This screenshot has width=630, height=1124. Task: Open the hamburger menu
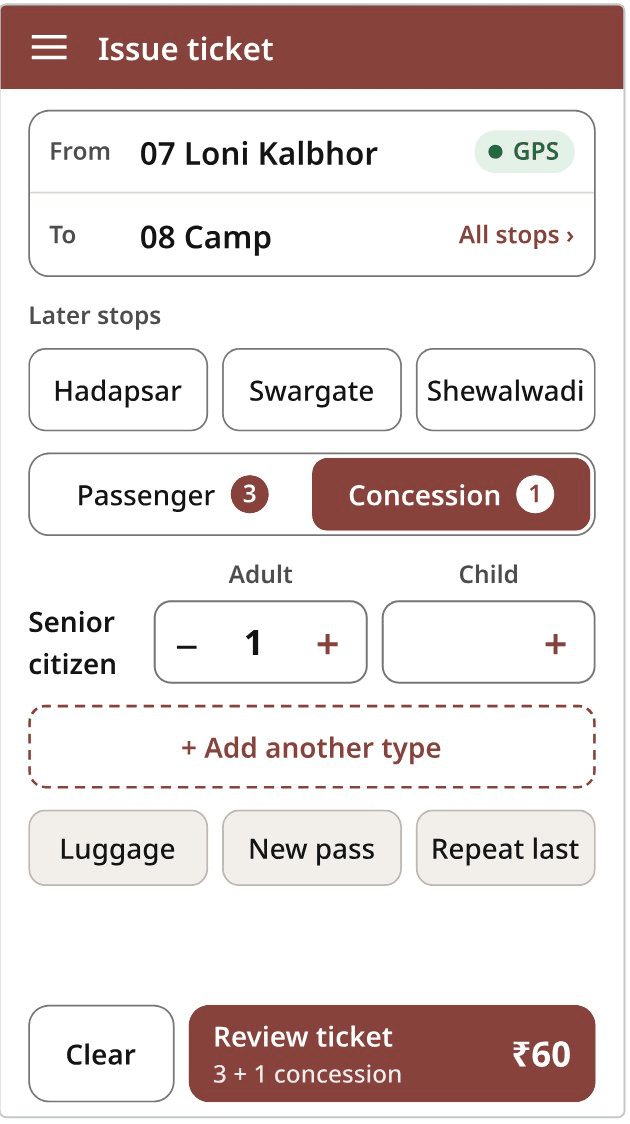pos(49,49)
